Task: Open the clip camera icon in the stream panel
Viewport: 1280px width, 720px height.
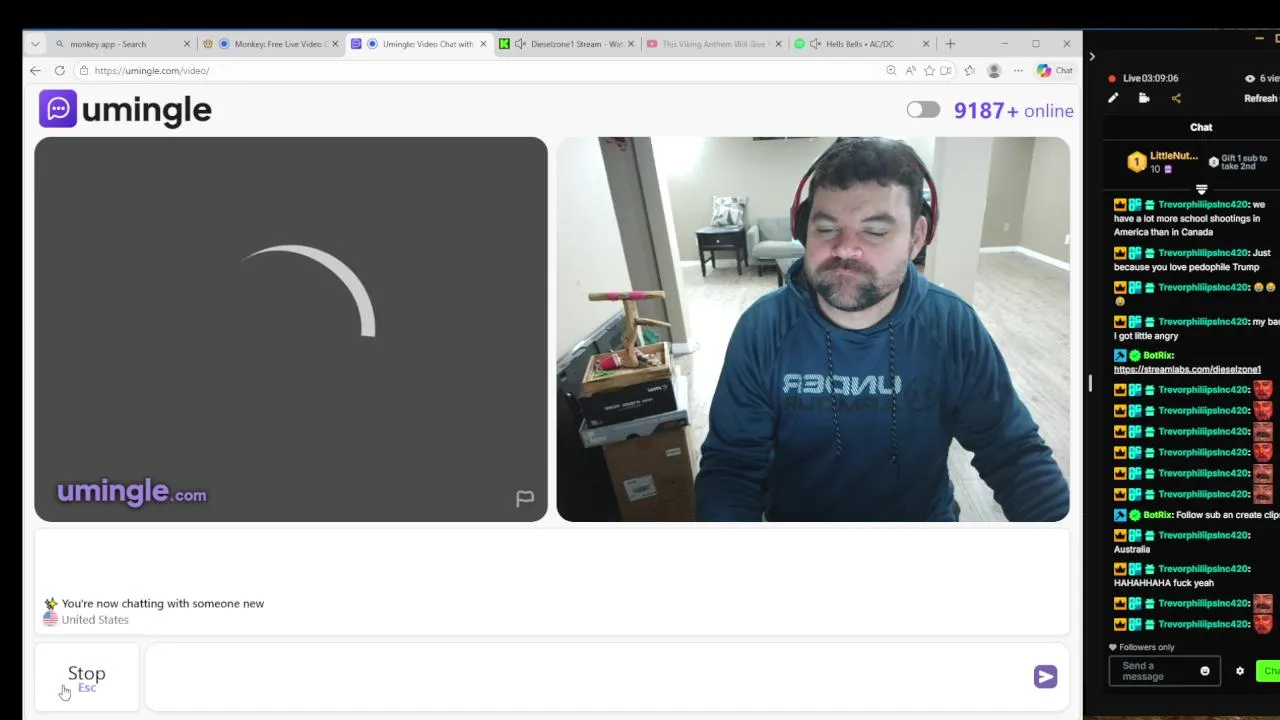Action: click(x=1144, y=98)
